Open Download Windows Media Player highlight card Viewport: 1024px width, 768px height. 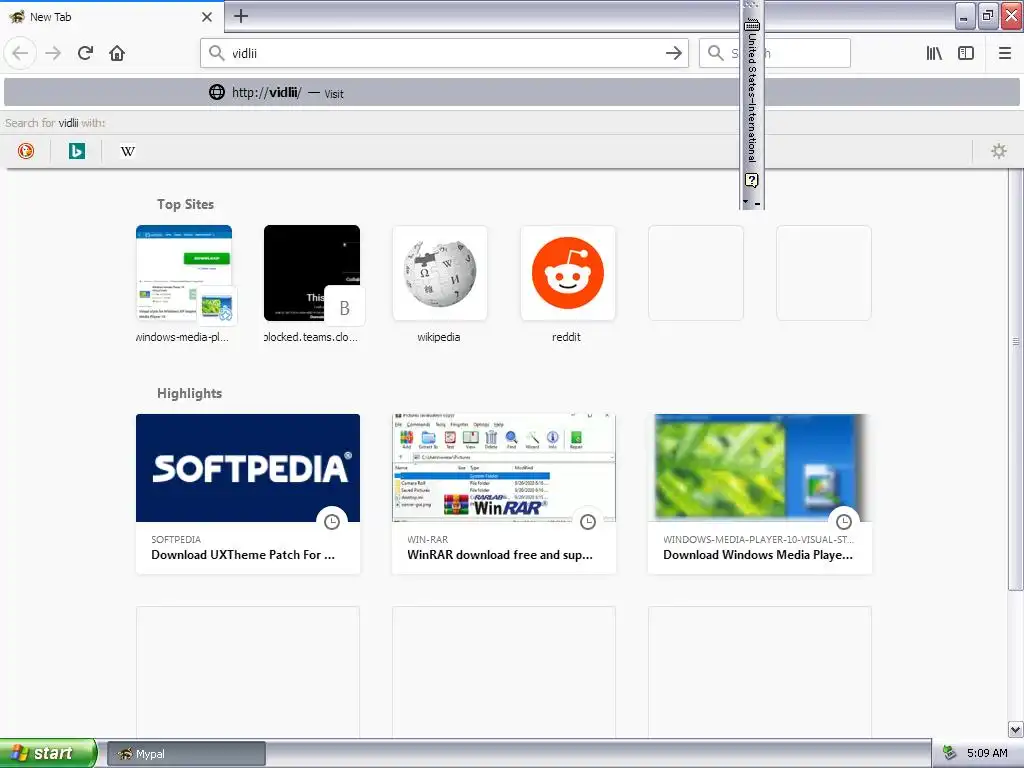click(x=760, y=494)
